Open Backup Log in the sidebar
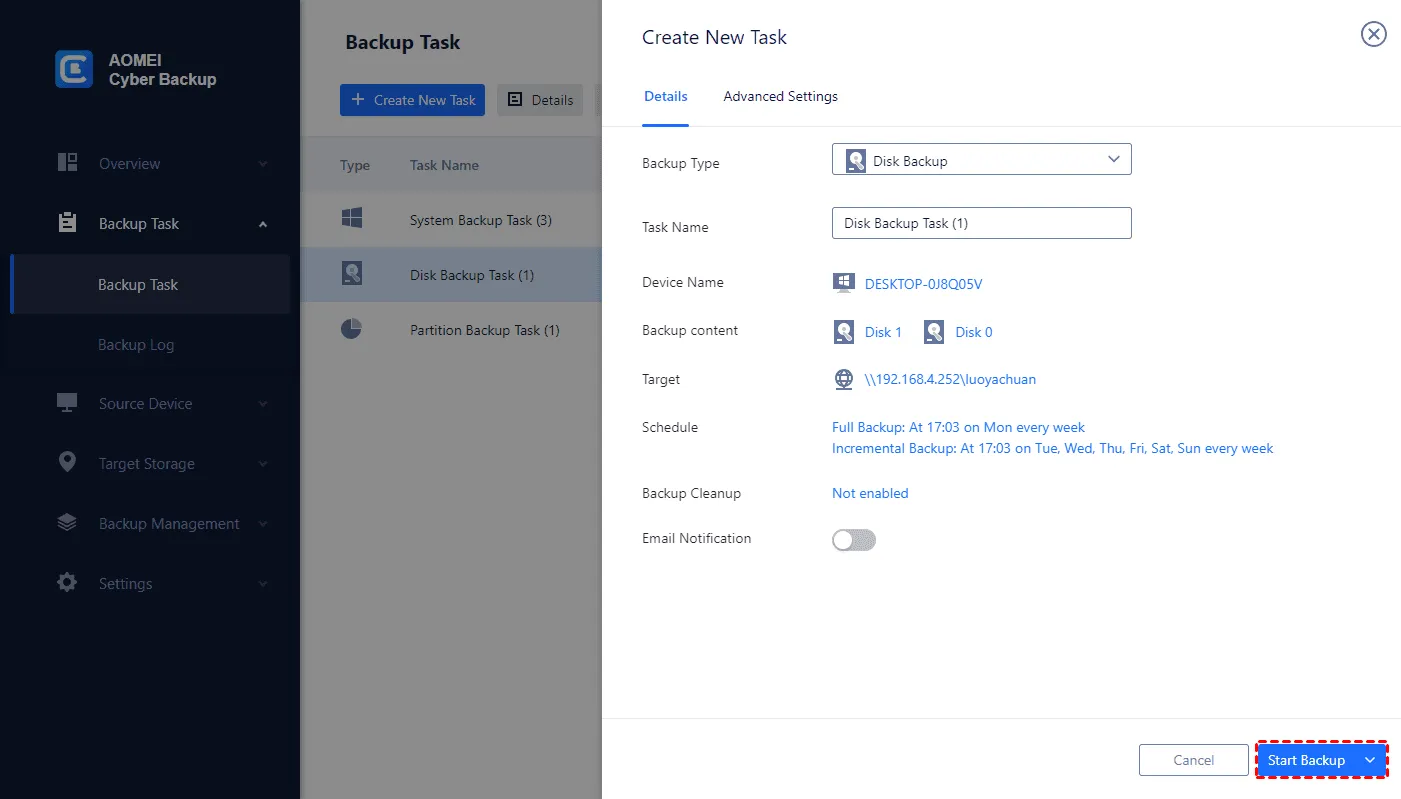 pos(136,345)
